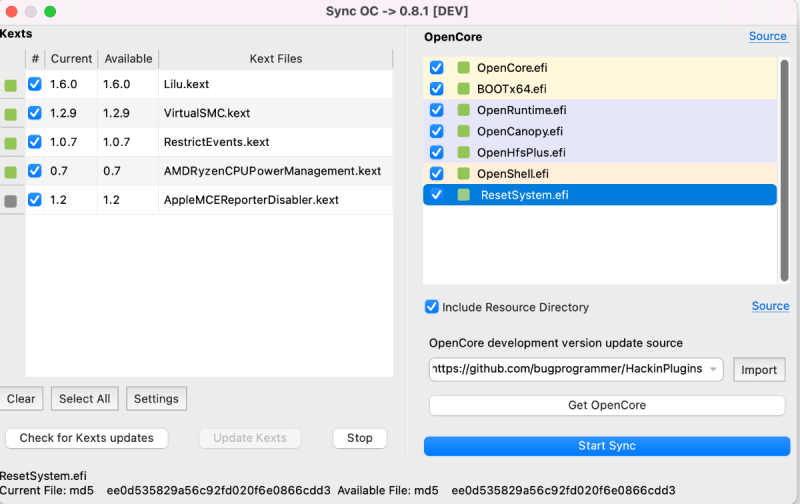Click Check for Kexts updates button
Screen dimensions: 800x504
(x=87, y=438)
